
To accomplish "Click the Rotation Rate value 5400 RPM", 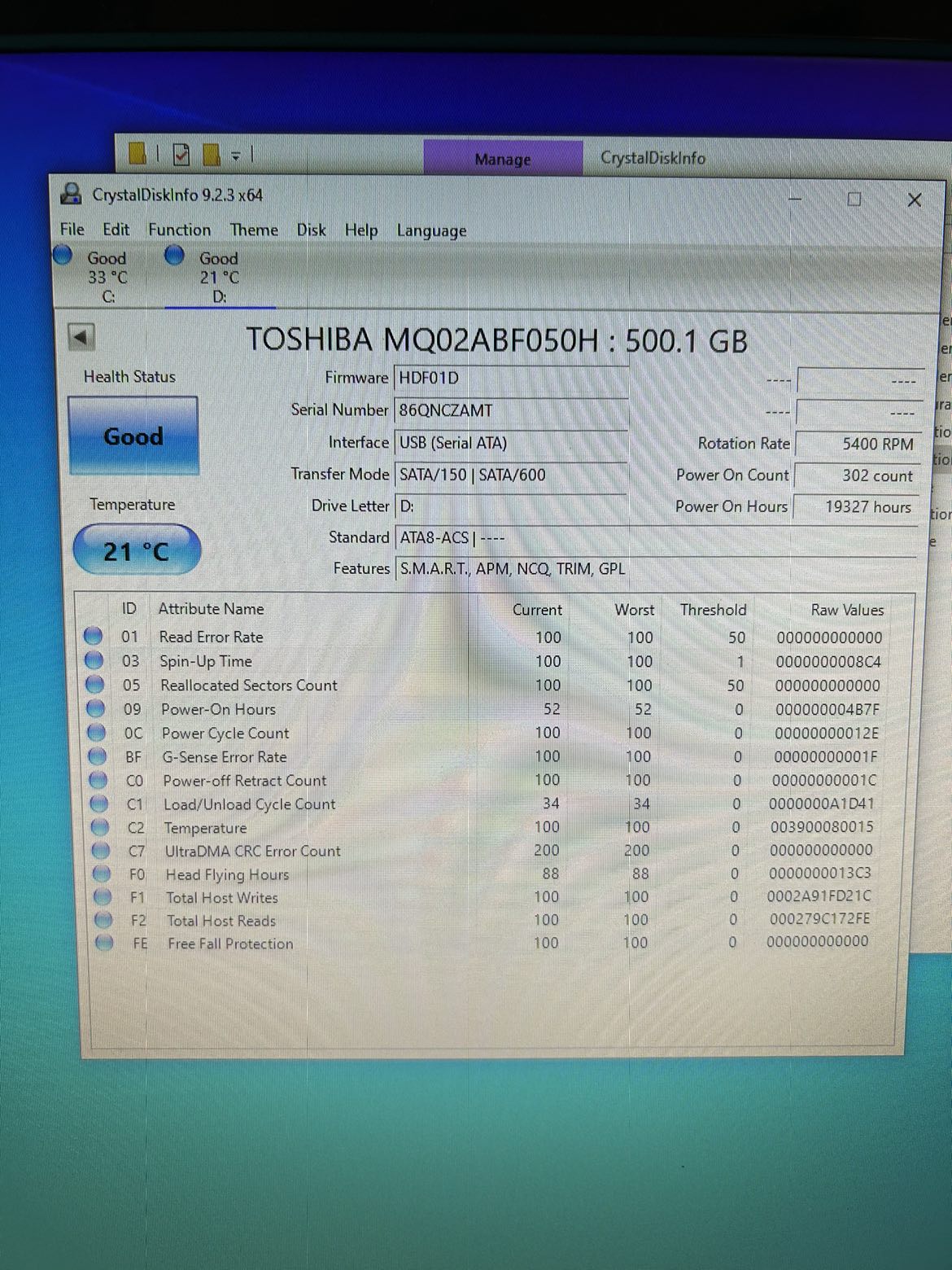I will (x=858, y=444).
